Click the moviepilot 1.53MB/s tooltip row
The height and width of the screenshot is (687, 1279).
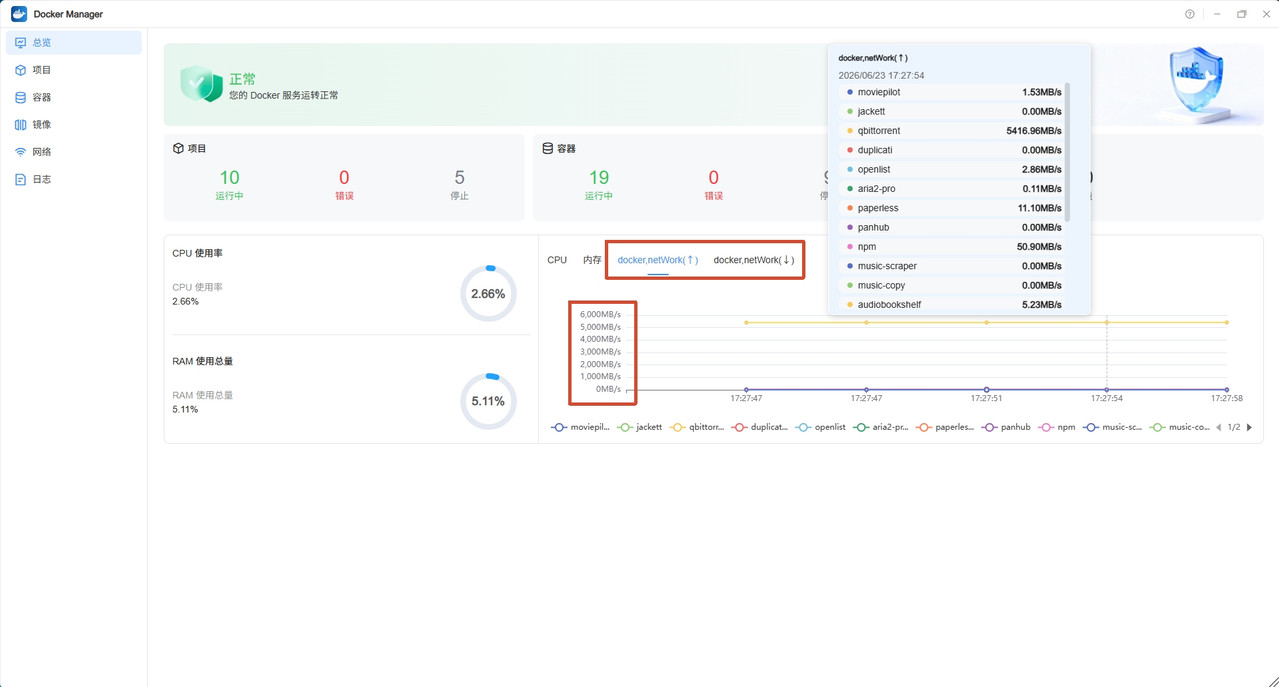point(952,92)
